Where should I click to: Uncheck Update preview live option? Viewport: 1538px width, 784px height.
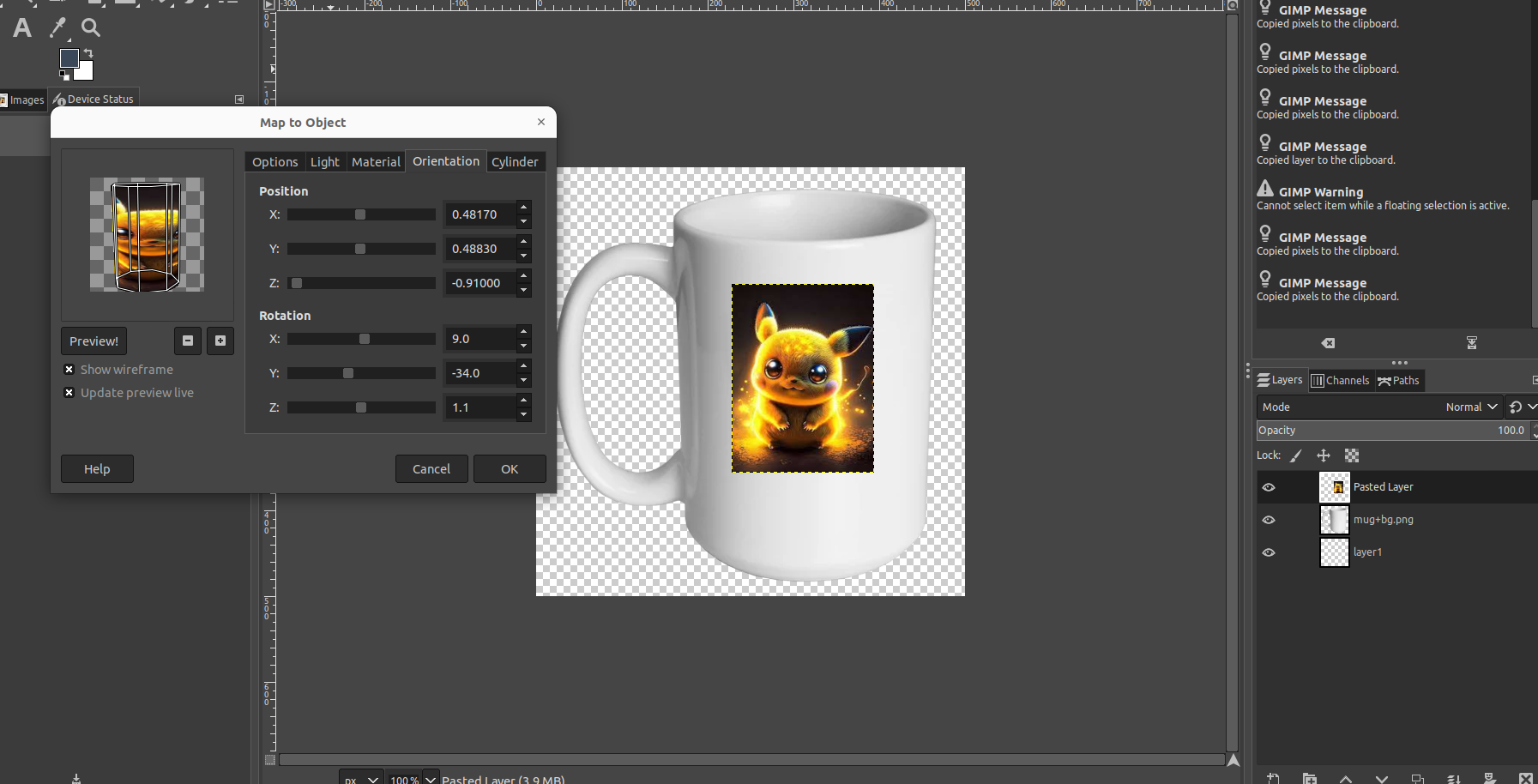69,393
